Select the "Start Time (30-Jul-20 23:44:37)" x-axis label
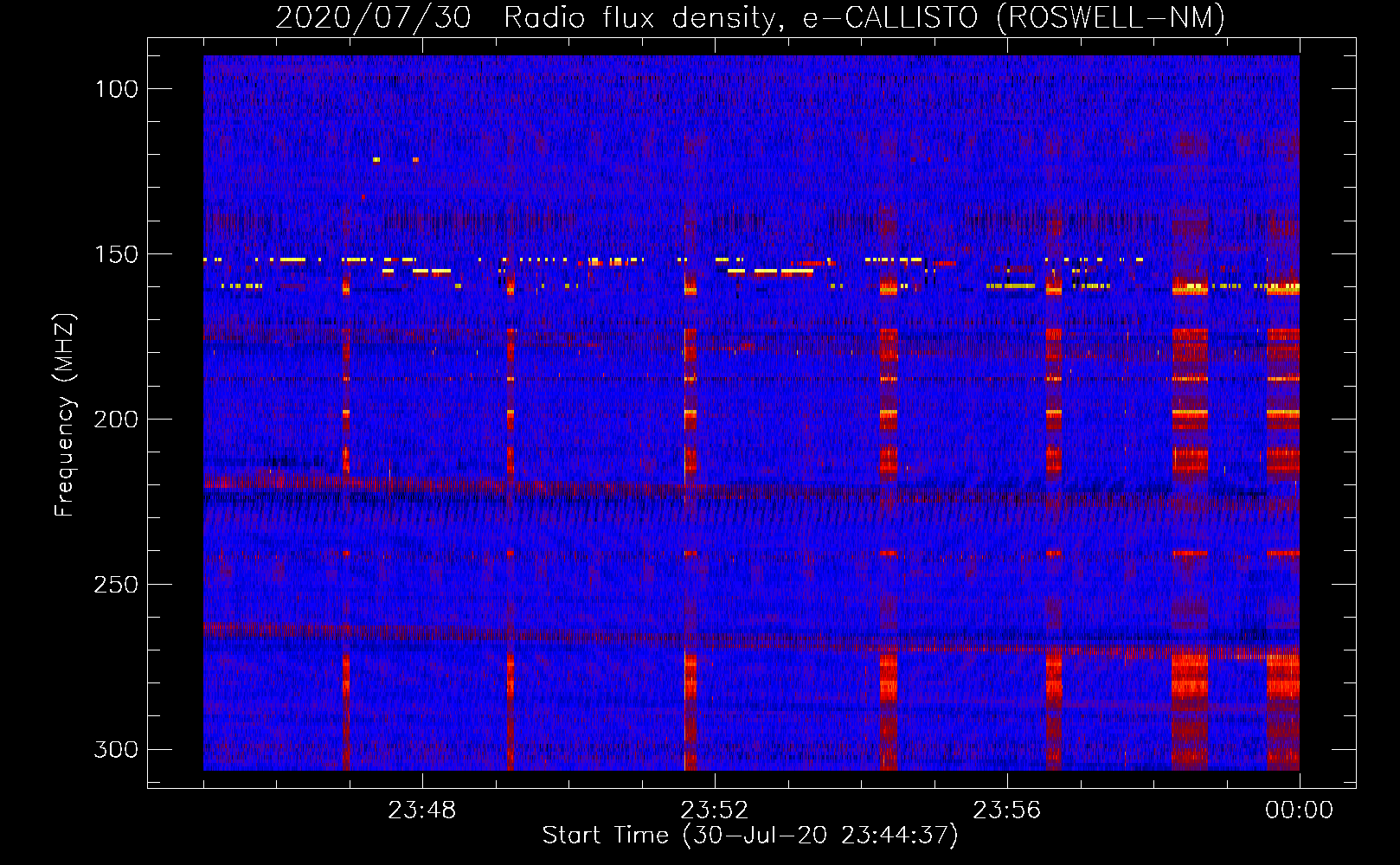1400x865 pixels. click(x=750, y=836)
